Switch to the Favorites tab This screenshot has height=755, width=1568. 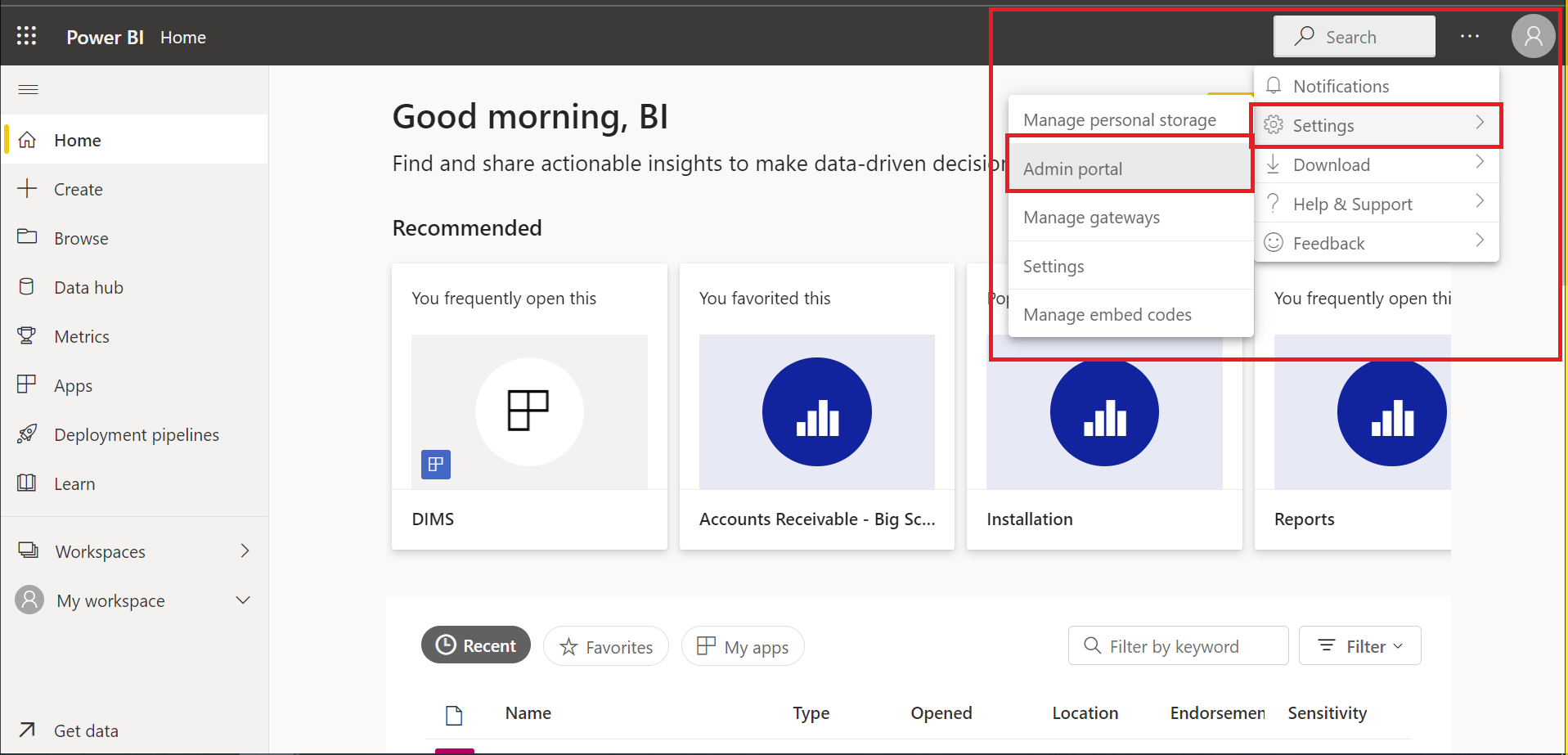point(606,646)
